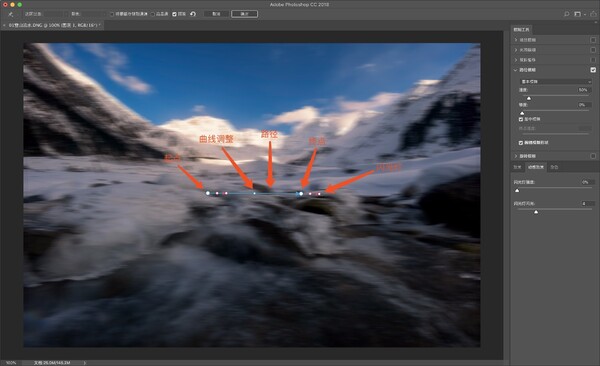Expand the first blur section in Blur Tools
Image resolution: width=600 pixels, height=366 pixels.
(x=515, y=40)
